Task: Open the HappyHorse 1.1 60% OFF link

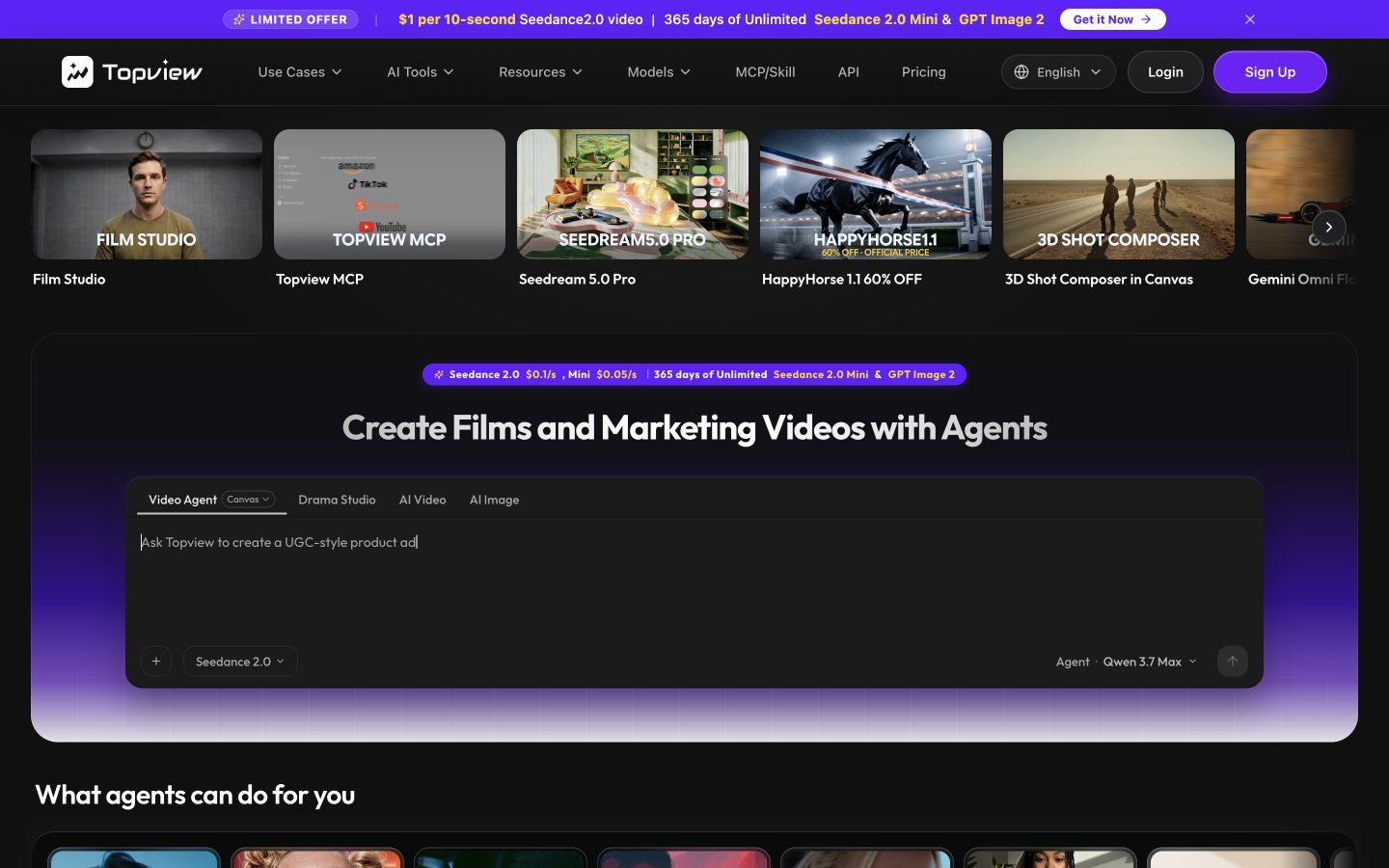Action: pos(842,279)
